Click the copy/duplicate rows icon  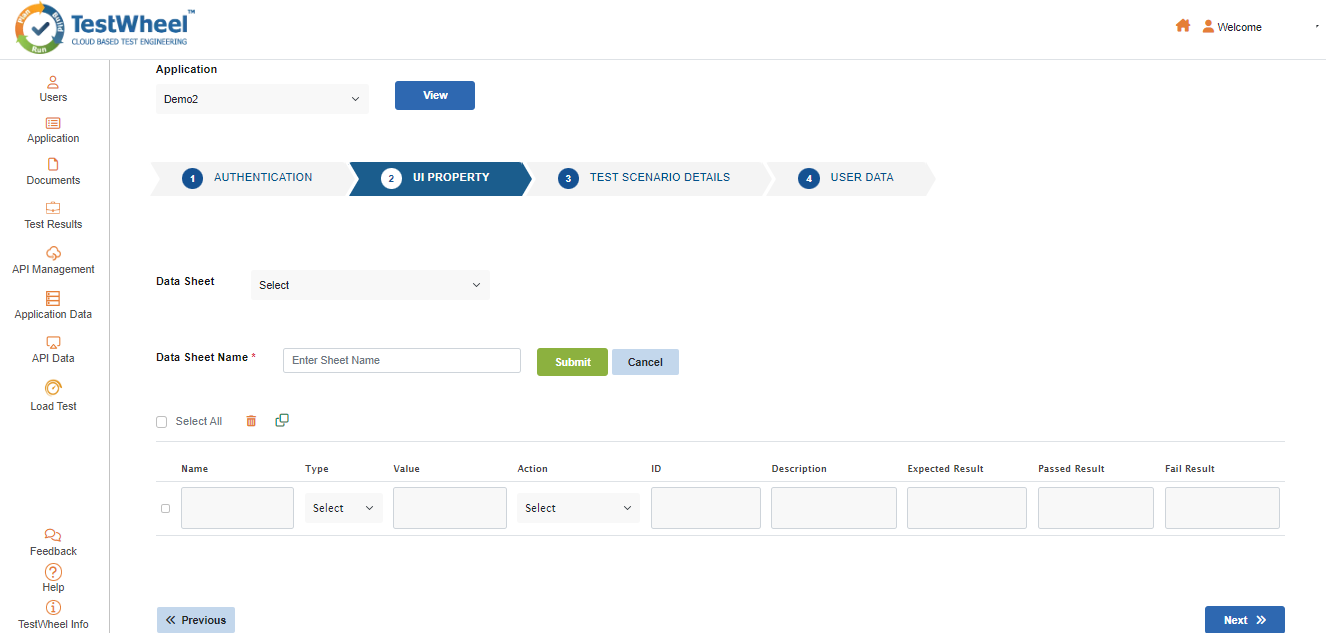pos(282,420)
